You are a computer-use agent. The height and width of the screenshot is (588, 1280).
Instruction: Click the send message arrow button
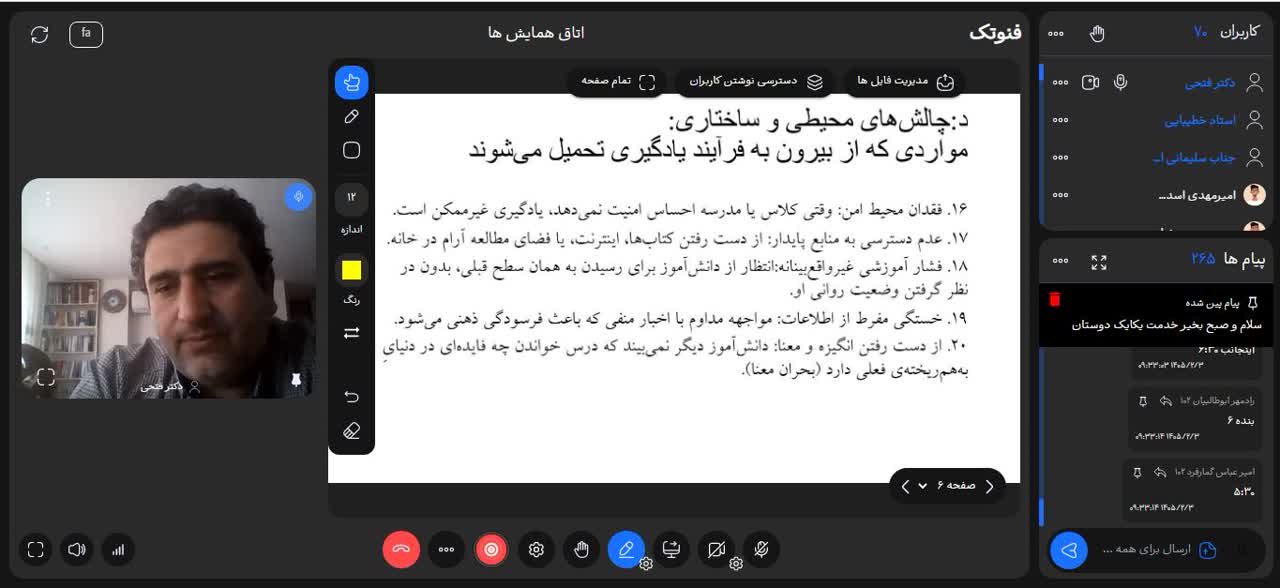[1069, 549]
